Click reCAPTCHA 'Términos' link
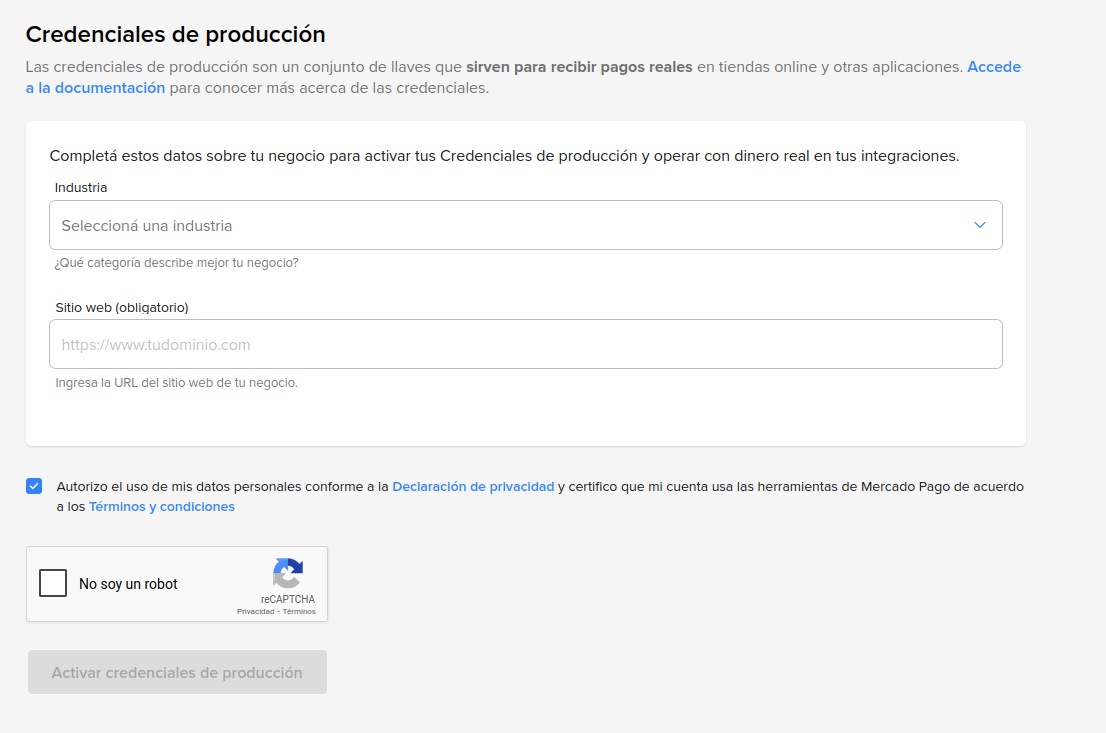The image size is (1106, 733). coord(299,611)
